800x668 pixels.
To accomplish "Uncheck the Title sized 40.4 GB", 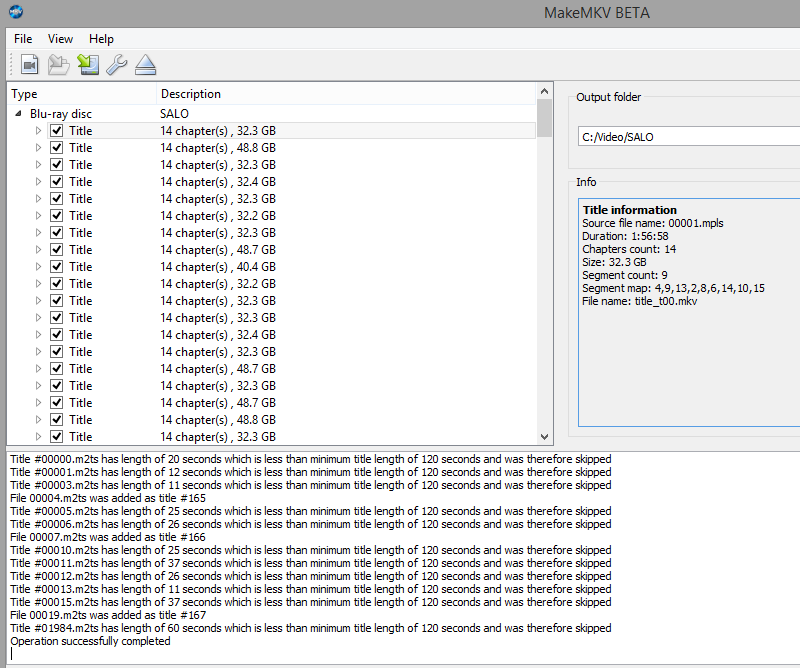I will (x=57, y=267).
